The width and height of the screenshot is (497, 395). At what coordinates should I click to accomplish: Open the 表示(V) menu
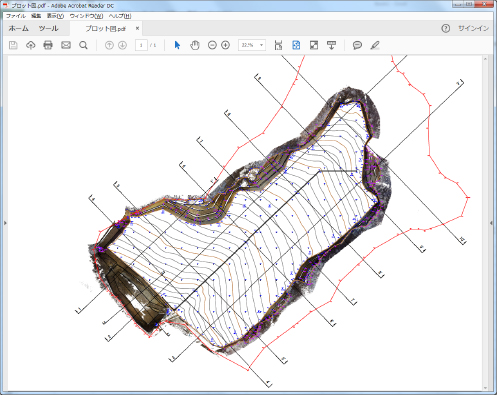[x=55, y=16]
